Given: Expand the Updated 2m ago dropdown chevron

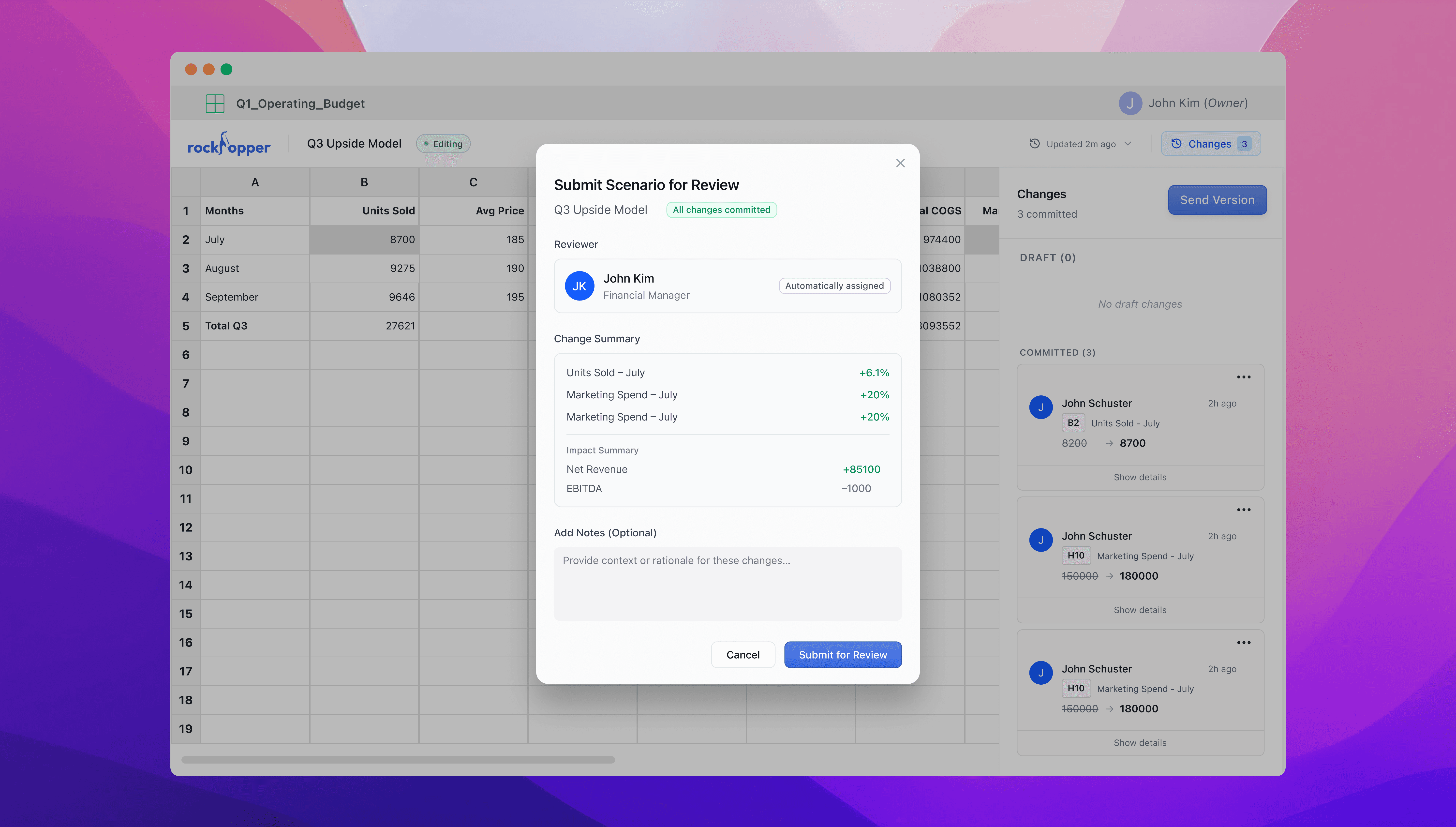Looking at the screenshot, I should click(1128, 144).
